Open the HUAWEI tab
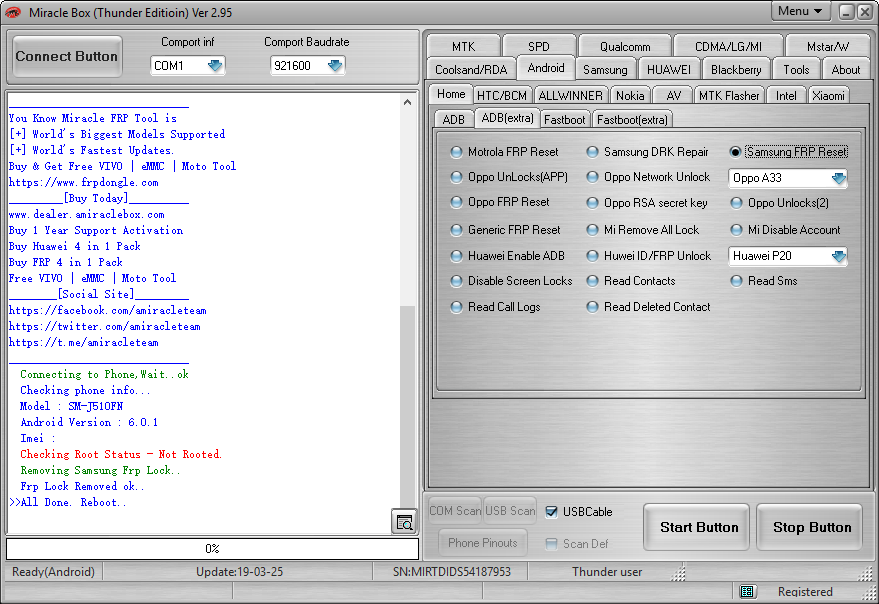This screenshot has height=604, width=879. coord(669,70)
